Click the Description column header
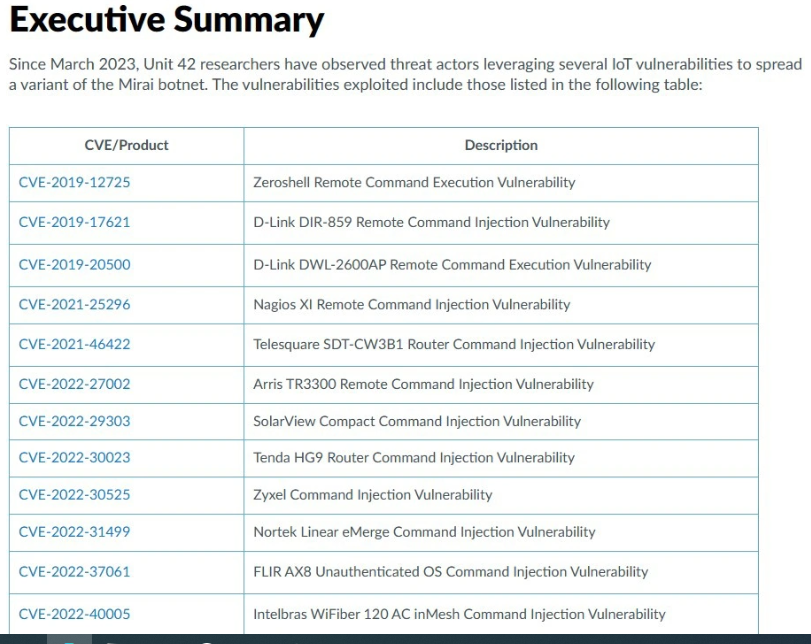This screenshot has height=644, width=811. pos(501,145)
